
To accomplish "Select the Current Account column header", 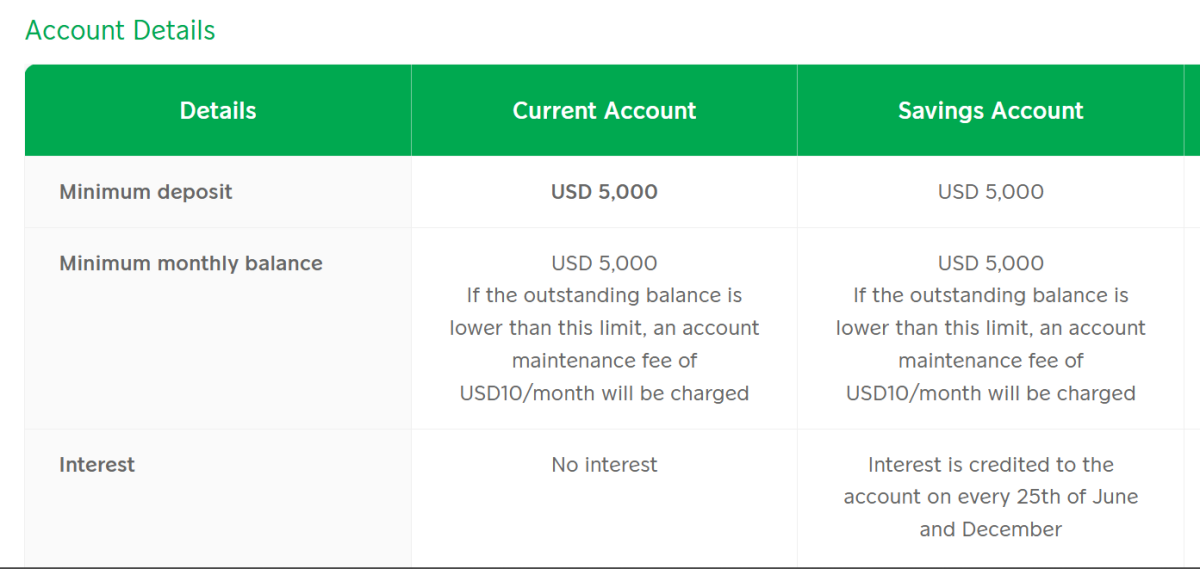I will [604, 111].
